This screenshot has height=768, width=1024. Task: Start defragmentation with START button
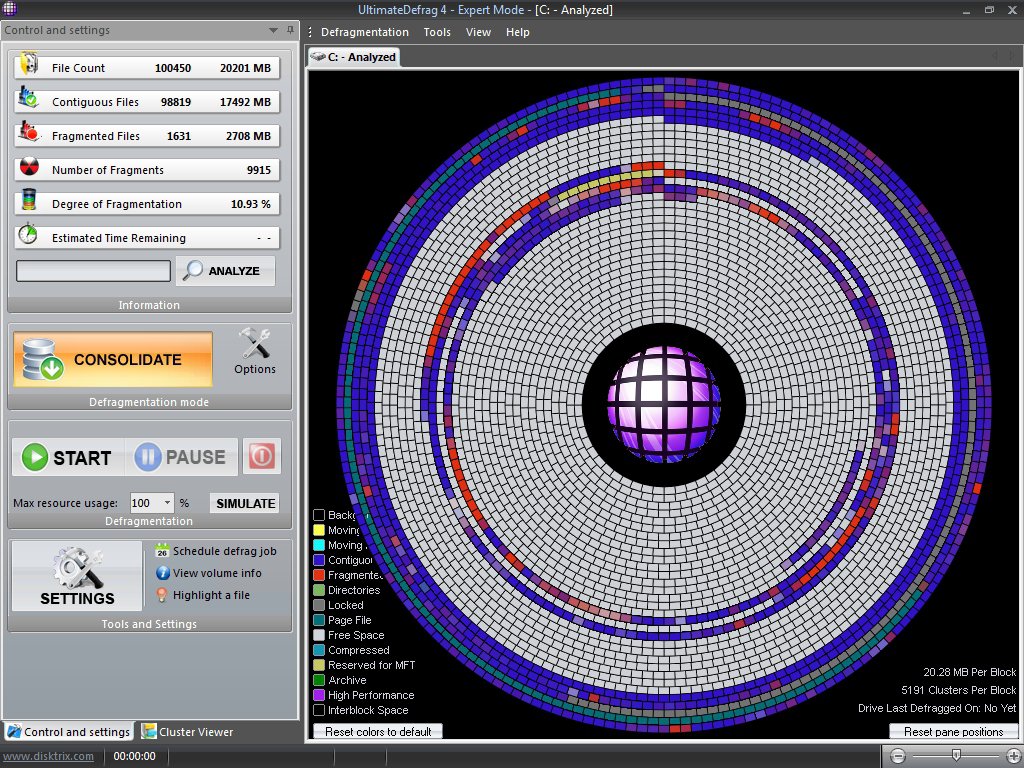tap(67, 456)
